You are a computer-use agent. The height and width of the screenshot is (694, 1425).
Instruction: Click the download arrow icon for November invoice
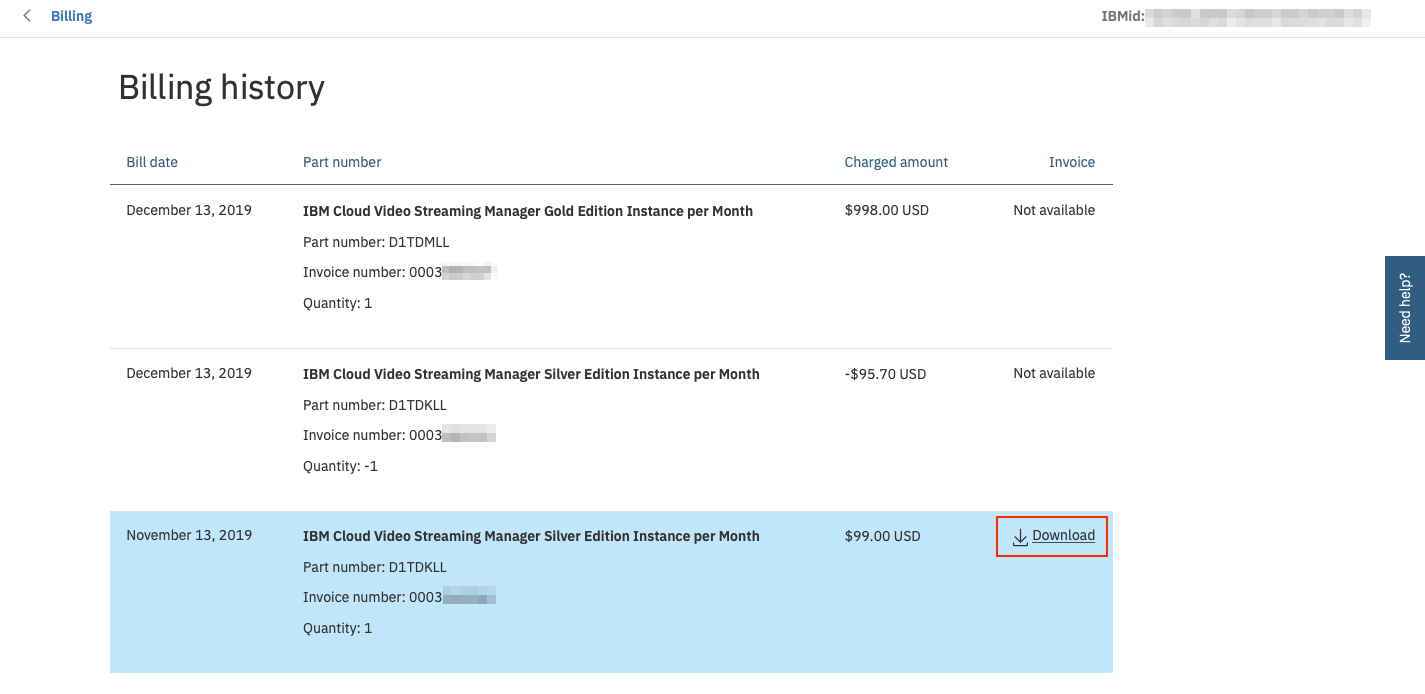click(1020, 537)
